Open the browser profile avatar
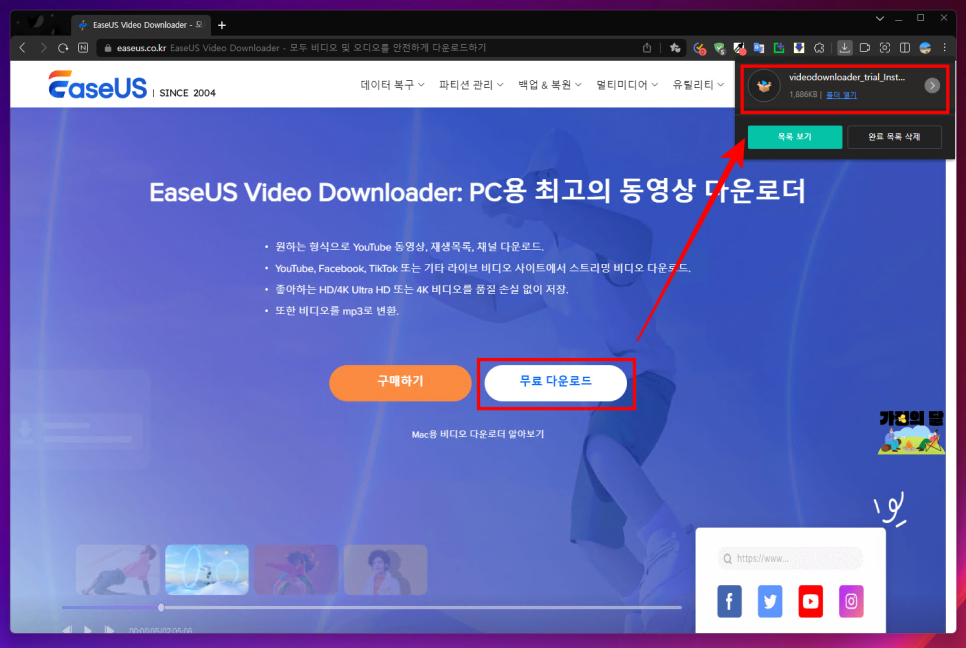966x648 pixels. (925, 47)
